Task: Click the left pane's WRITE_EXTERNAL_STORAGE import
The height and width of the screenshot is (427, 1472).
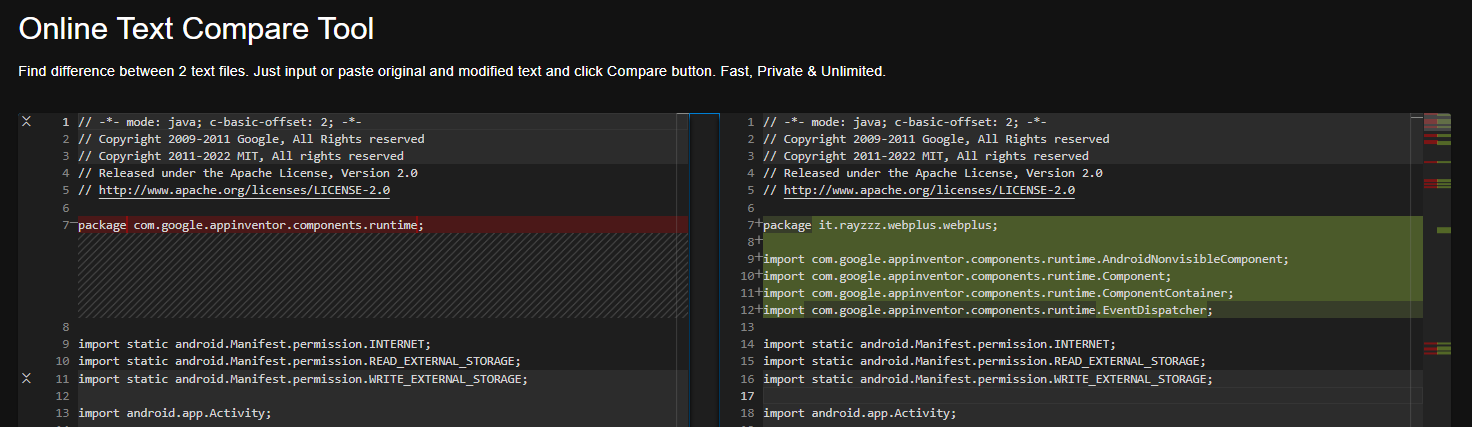Action: [303, 378]
